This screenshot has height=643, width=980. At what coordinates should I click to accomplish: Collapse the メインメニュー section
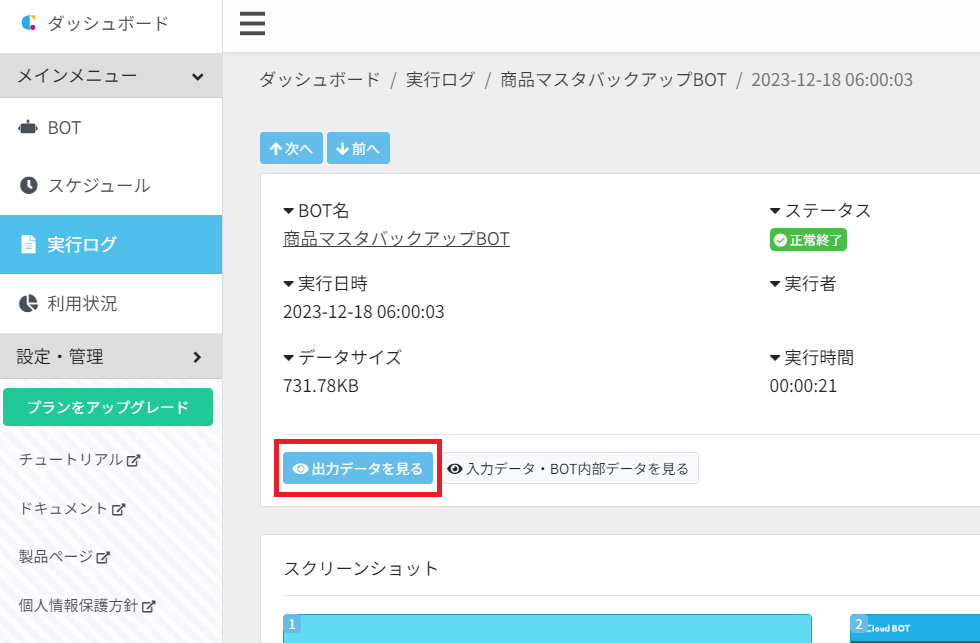click(111, 76)
